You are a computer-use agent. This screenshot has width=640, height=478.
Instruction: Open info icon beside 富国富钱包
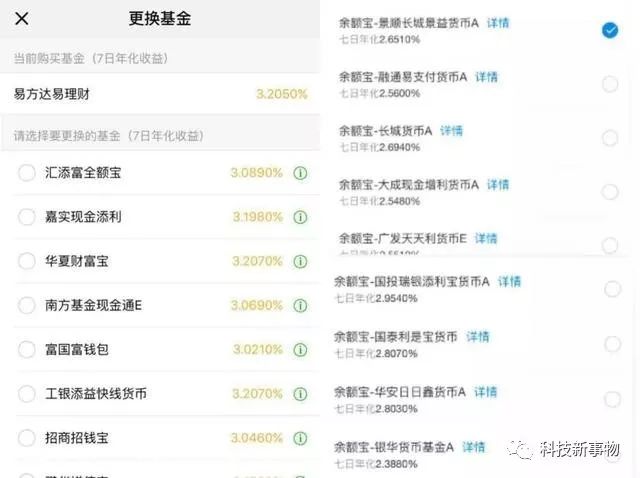[300, 349]
